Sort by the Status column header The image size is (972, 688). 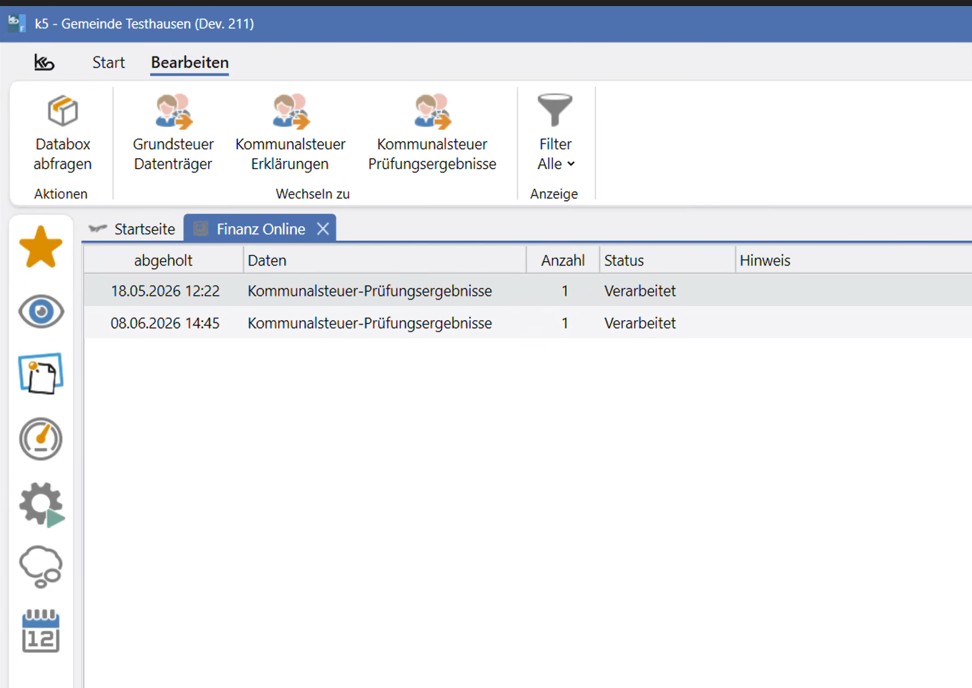(667, 260)
